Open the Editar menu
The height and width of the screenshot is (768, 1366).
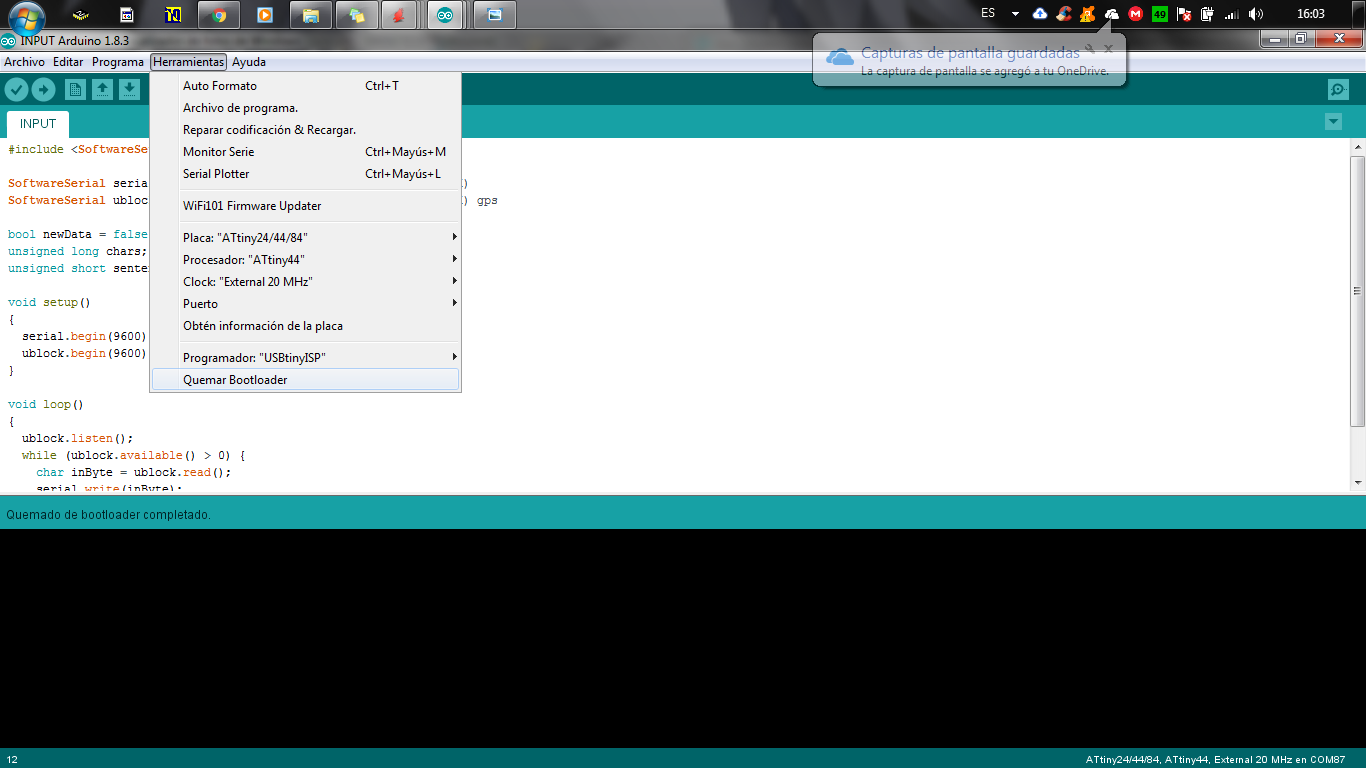(x=68, y=62)
